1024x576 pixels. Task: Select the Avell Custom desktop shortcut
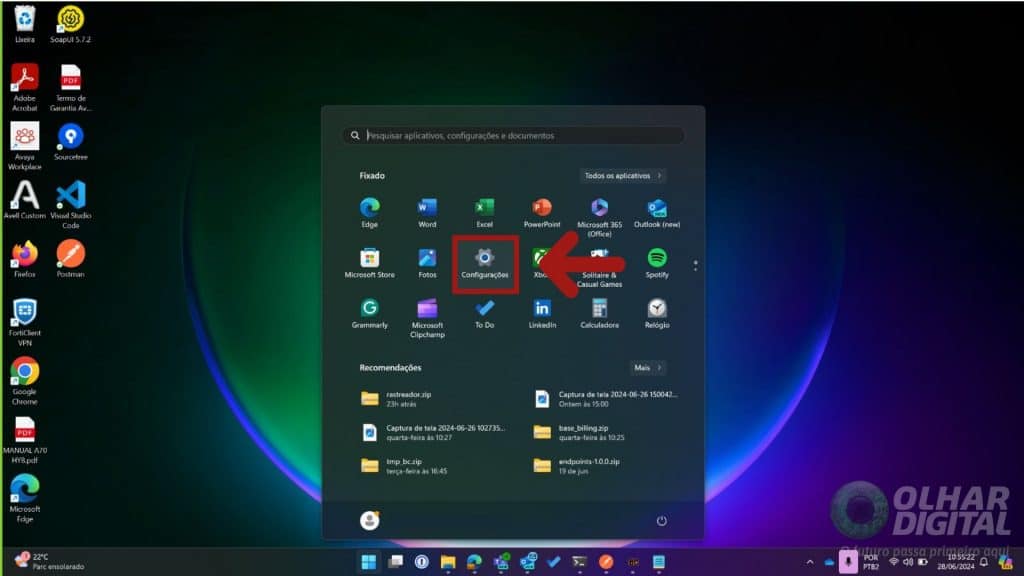[25, 200]
